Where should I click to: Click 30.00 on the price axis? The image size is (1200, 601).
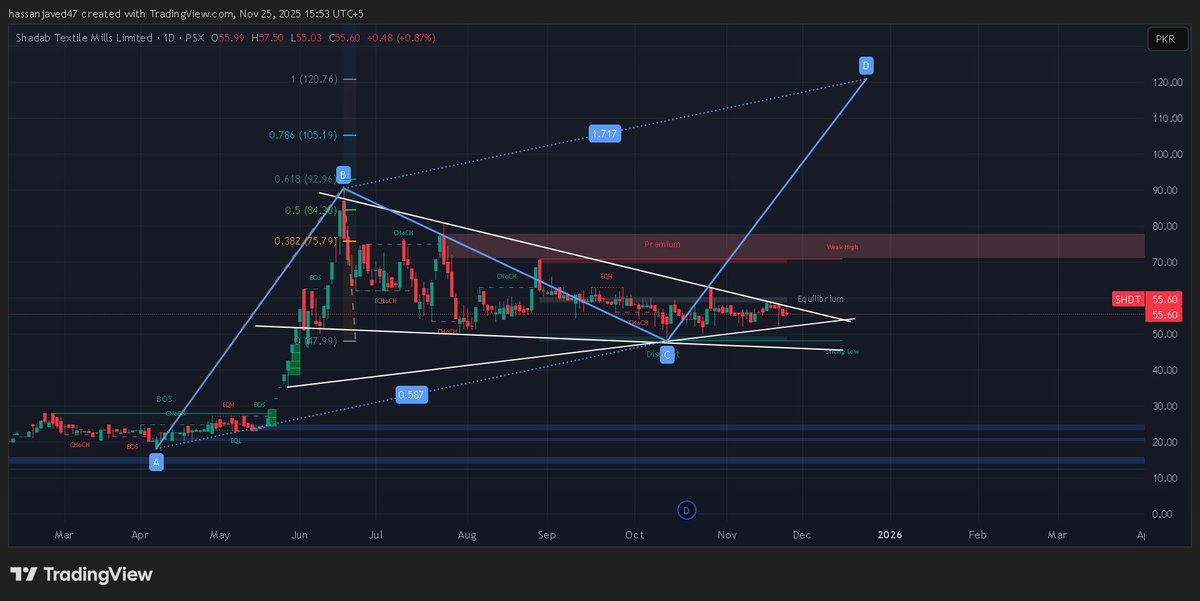click(1165, 407)
